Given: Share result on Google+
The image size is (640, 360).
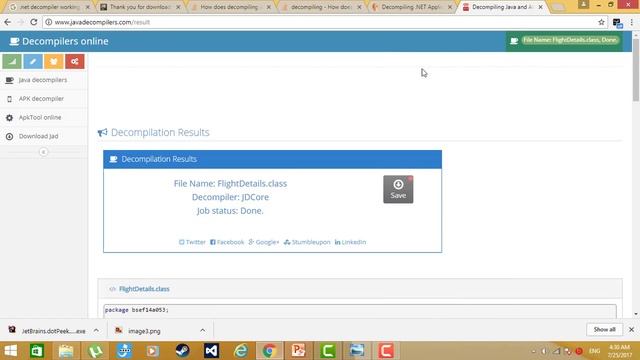Looking at the screenshot, I should 264,242.
